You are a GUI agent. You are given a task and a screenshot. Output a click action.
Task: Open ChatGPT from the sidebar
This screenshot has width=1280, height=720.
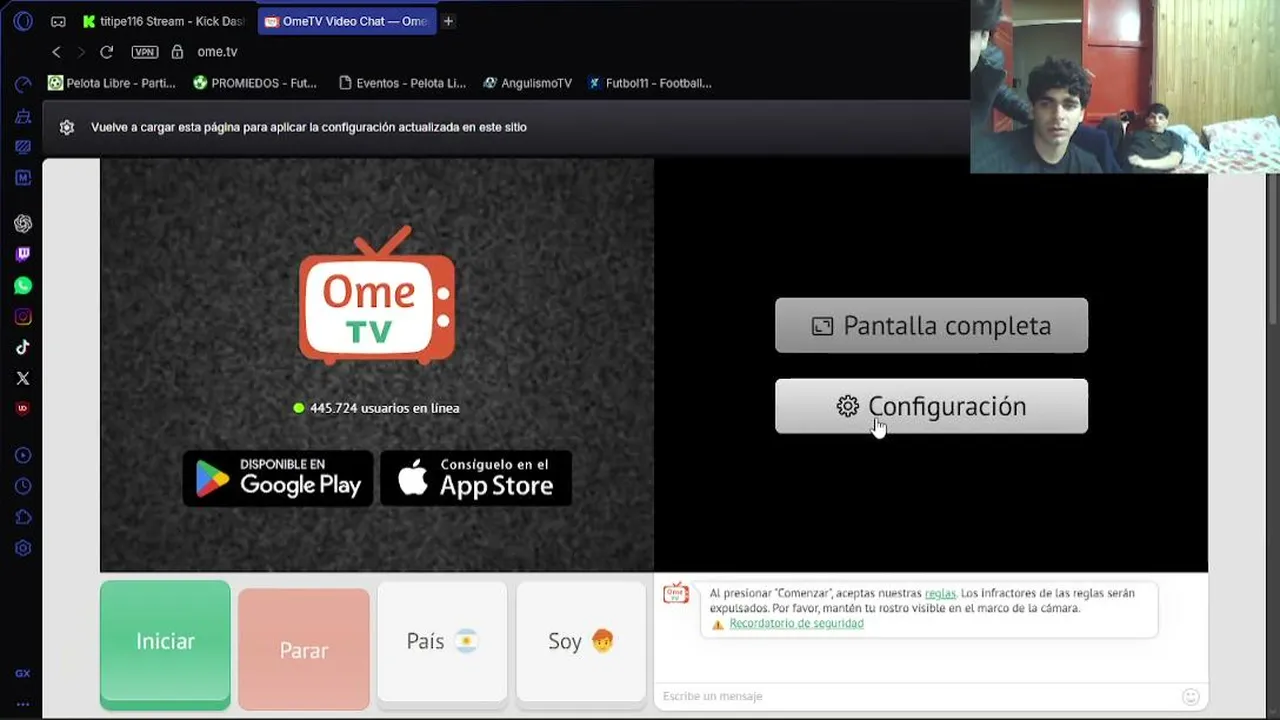[23, 223]
